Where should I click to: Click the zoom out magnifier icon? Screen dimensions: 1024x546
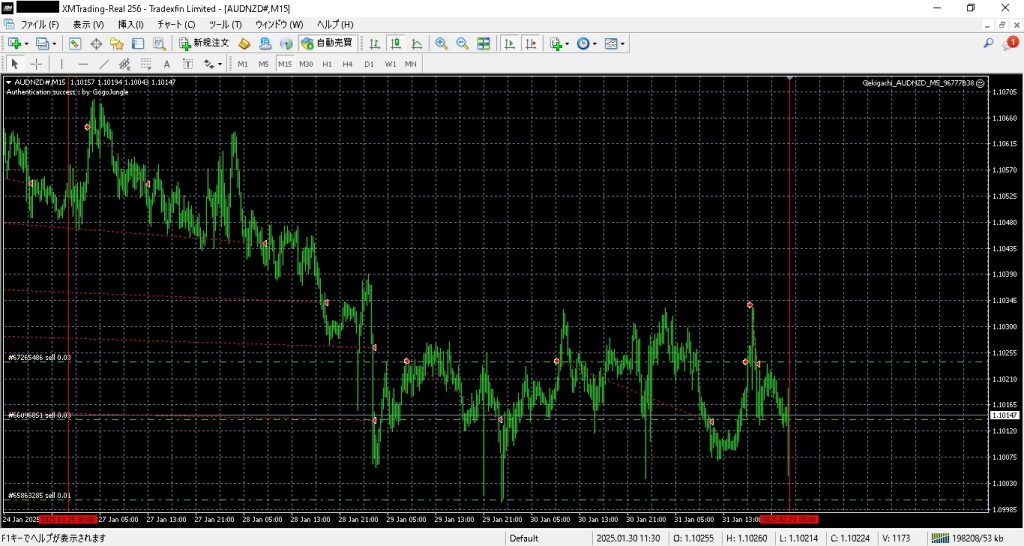click(462, 43)
